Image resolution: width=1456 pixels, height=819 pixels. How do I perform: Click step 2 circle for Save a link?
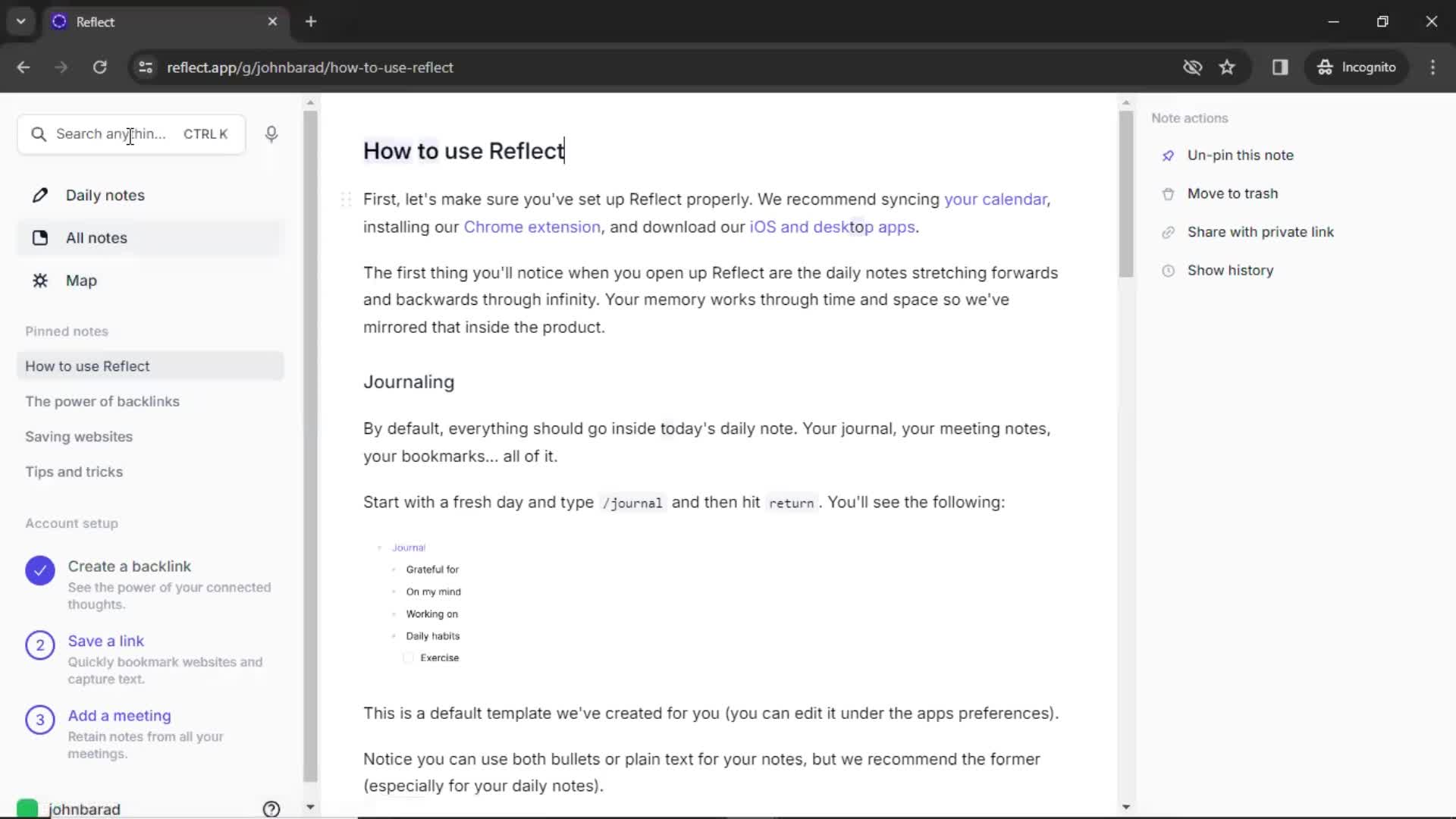pyautogui.click(x=40, y=645)
